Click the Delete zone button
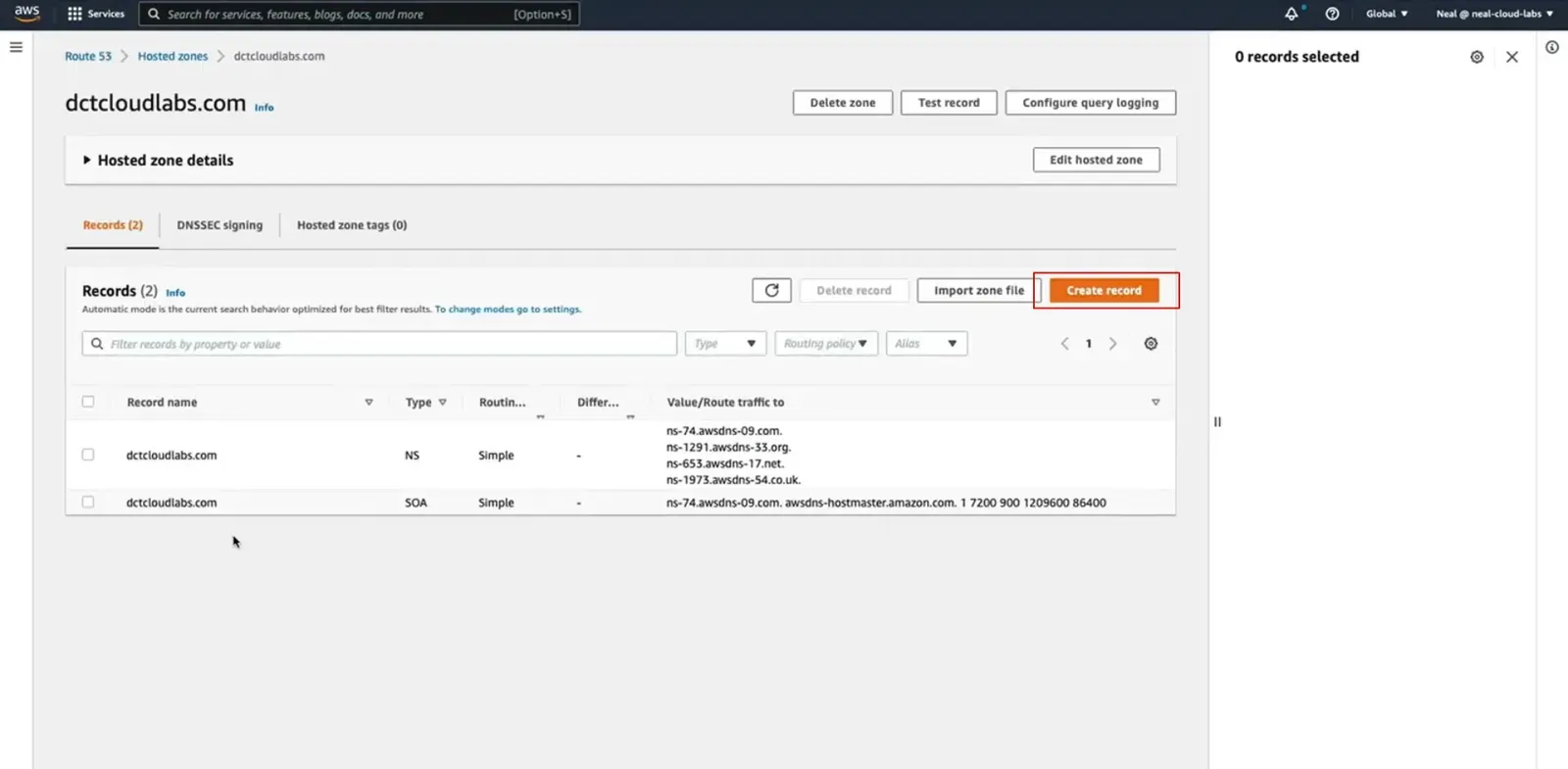 click(x=843, y=103)
